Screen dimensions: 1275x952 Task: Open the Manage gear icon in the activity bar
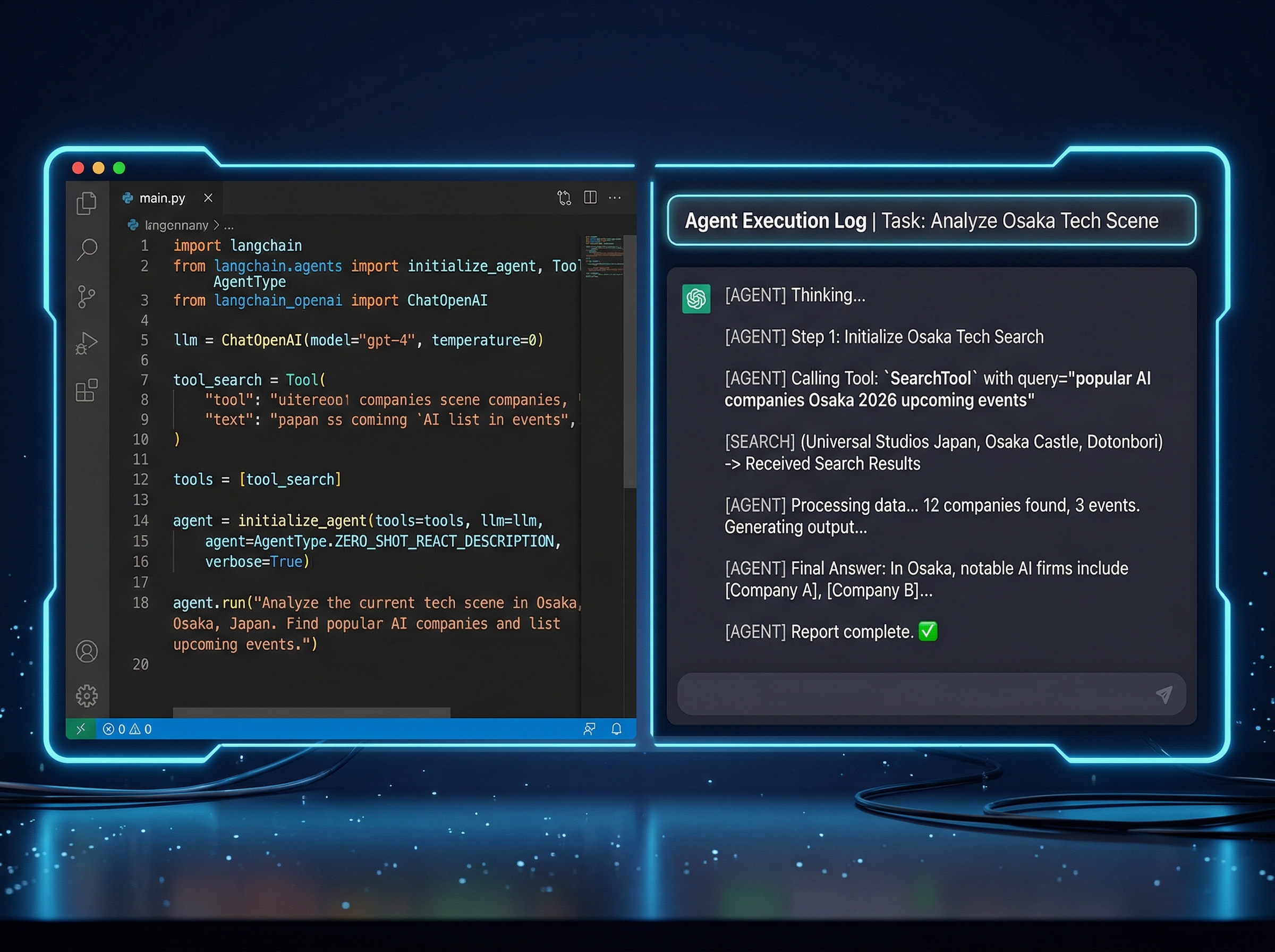87,695
